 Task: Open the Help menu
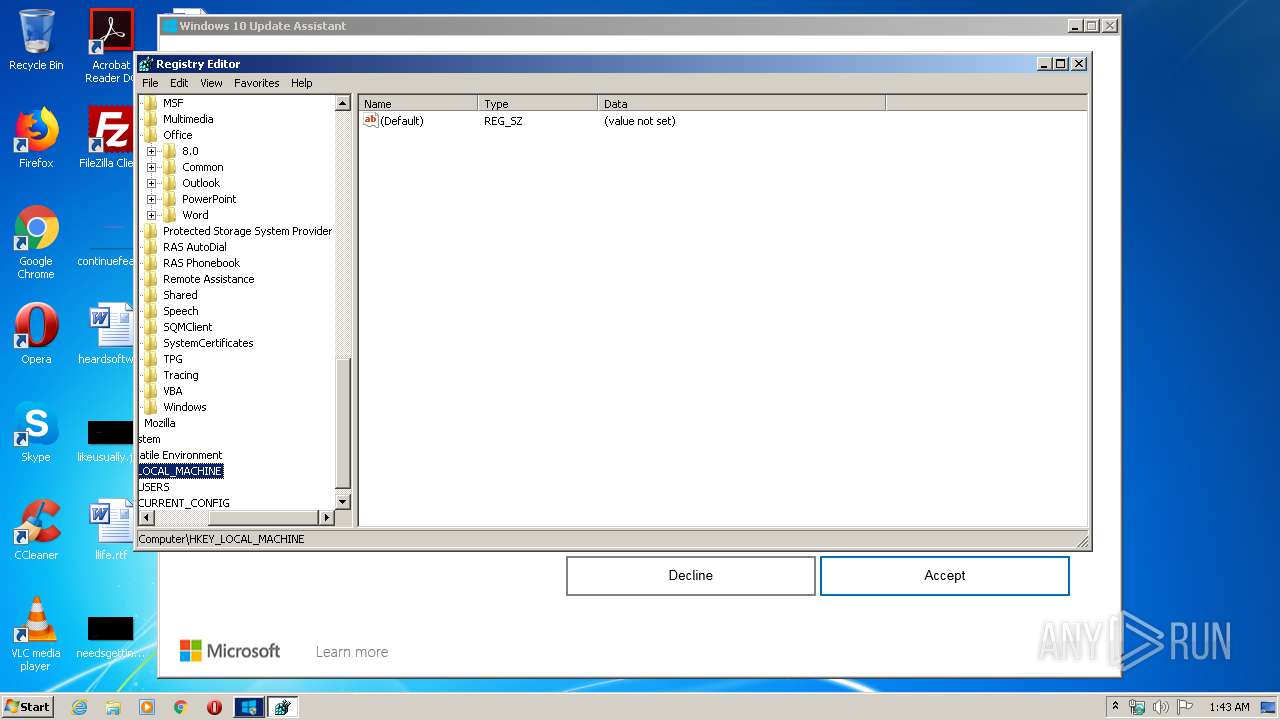(302, 83)
